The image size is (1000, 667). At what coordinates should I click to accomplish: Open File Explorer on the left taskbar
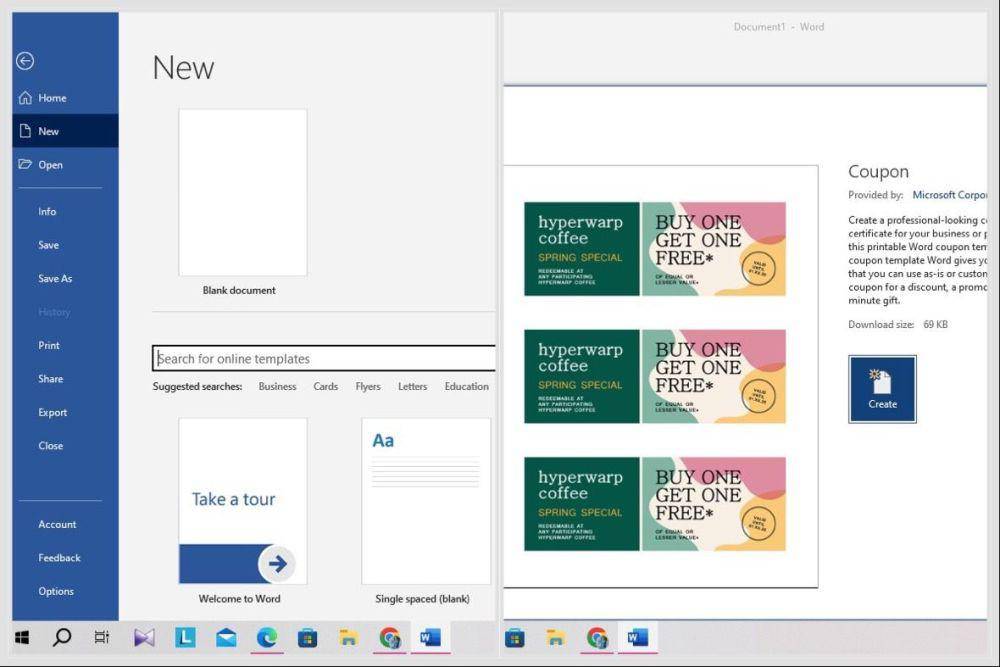point(348,637)
